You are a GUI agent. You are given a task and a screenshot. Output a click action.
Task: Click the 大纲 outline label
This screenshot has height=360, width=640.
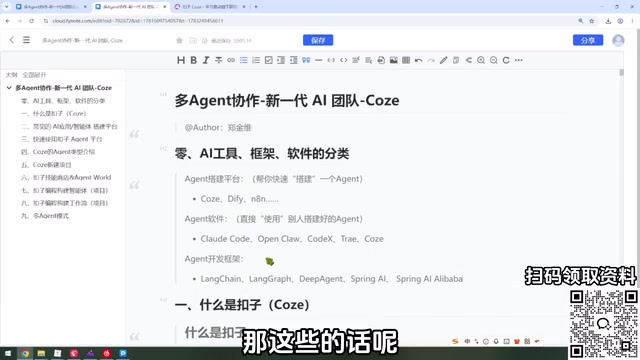tap(11, 75)
